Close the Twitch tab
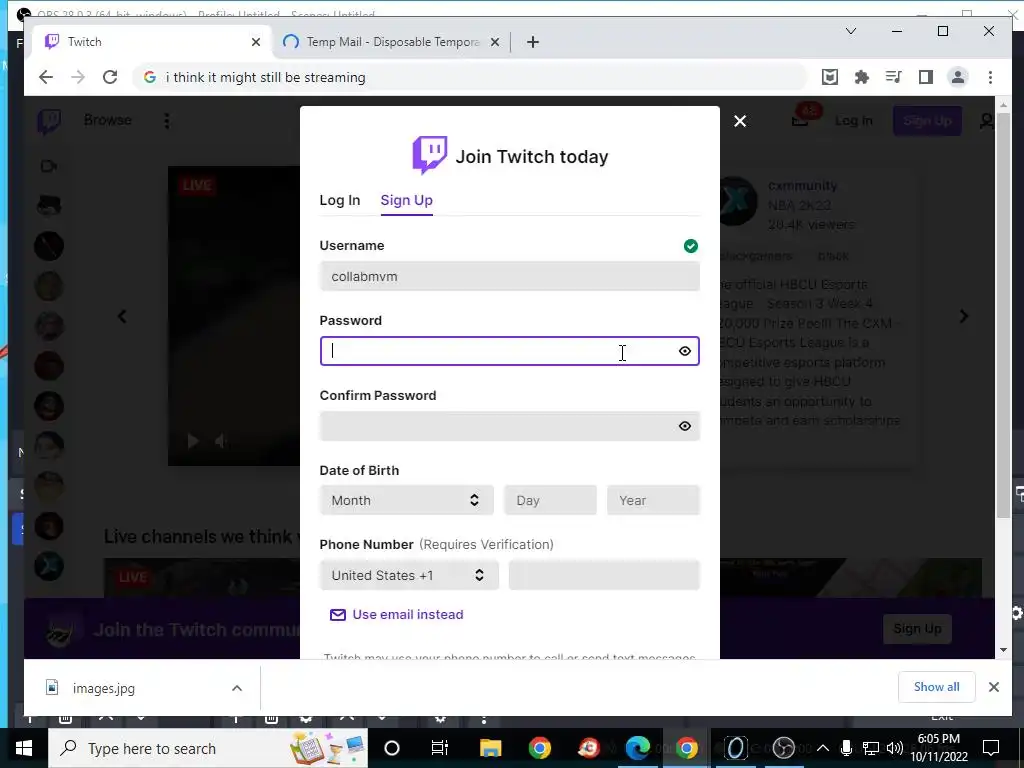The width and height of the screenshot is (1024, 768). pyautogui.click(x=255, y=42)
